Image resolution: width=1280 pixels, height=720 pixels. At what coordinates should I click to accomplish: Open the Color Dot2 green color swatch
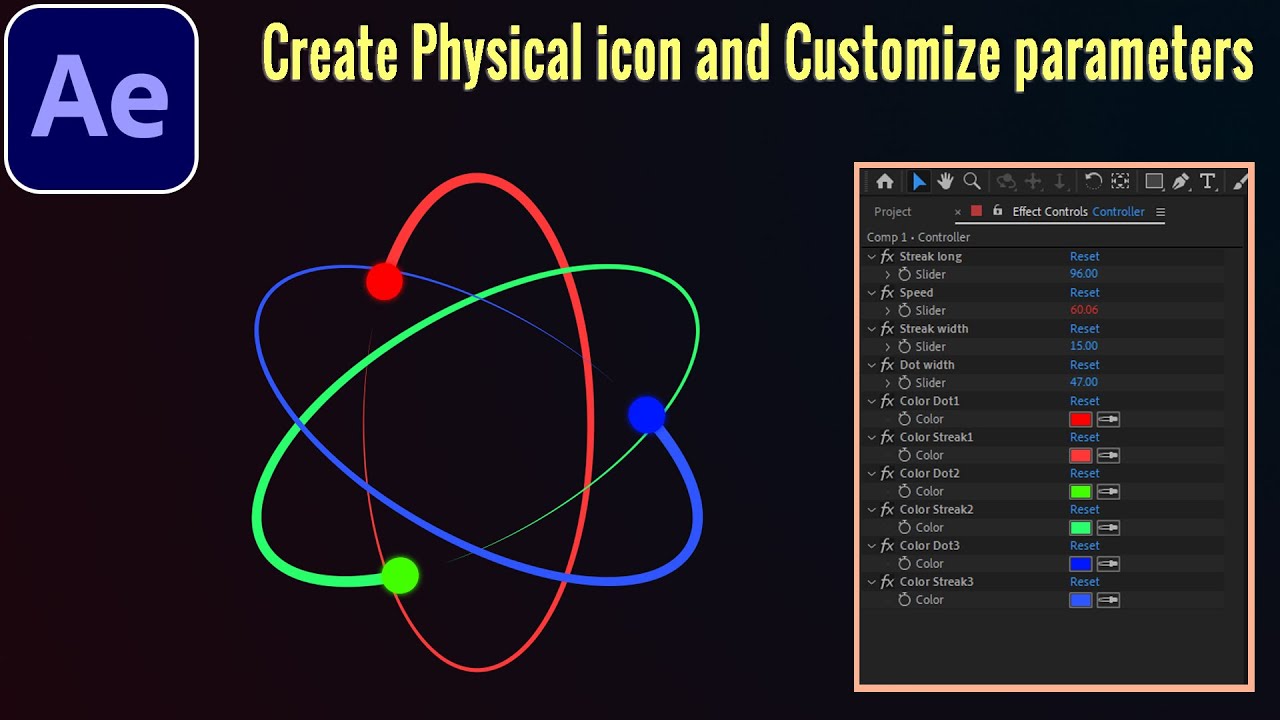click(x=1080, y=491)
